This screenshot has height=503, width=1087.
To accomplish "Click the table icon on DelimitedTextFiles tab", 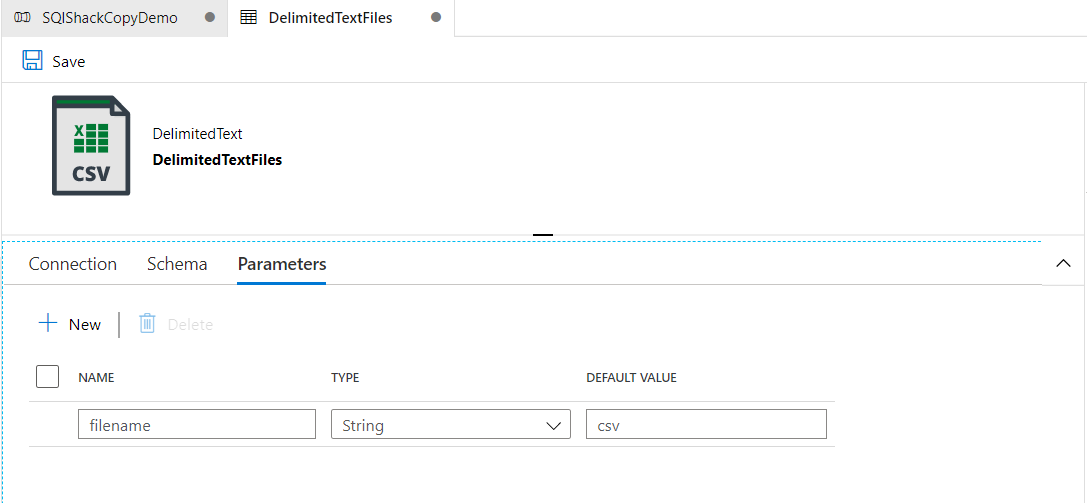I will (x=249, y=18).
